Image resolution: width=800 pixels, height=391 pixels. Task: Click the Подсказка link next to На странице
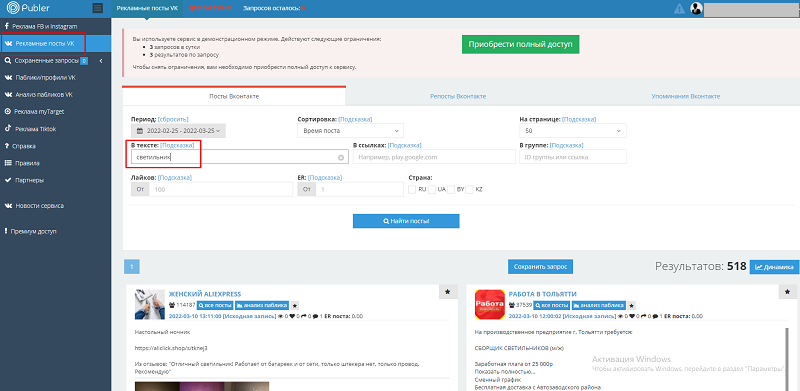pos(579,119)
